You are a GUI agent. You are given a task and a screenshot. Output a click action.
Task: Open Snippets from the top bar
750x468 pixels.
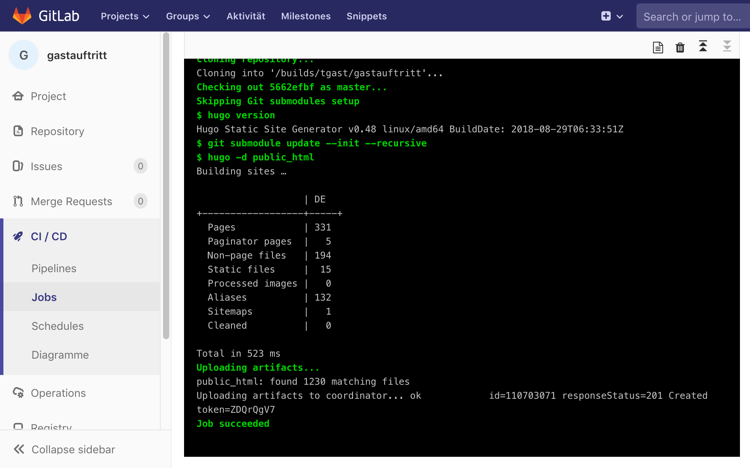click(x=366, y=16)
